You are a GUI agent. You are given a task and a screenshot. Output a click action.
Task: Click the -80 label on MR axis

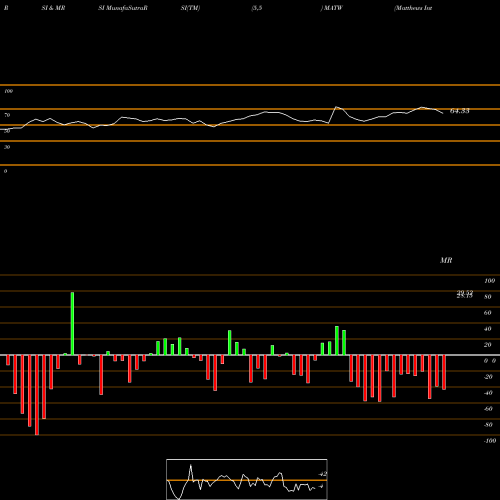point(488,425)
